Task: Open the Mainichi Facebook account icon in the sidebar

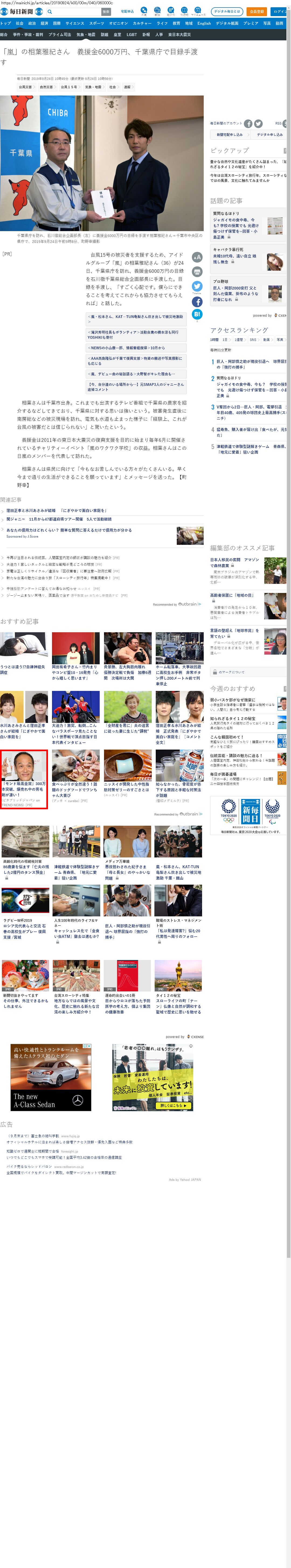Action: pos(248,123)
